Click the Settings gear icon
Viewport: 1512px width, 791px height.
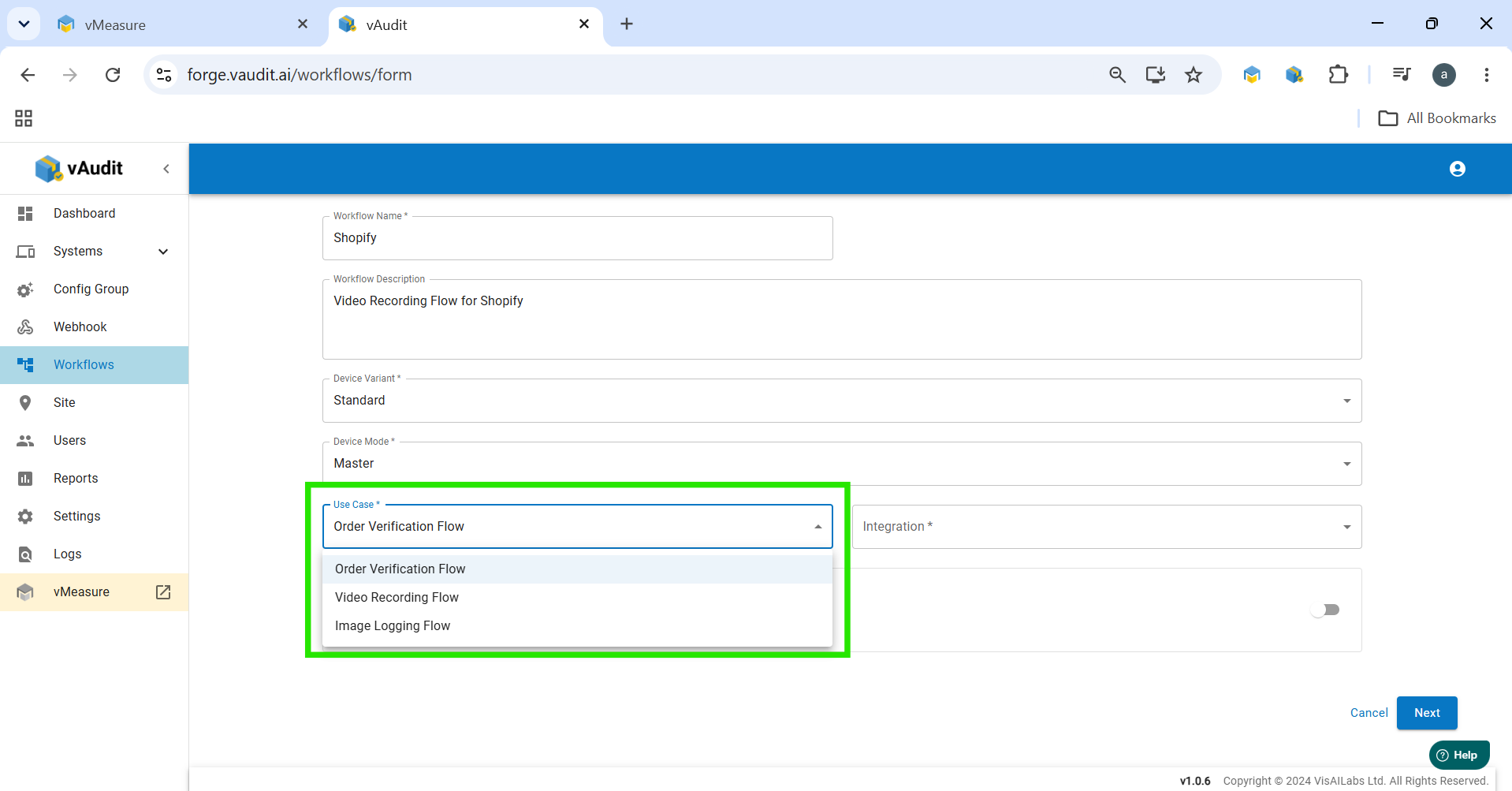pos(25,517)
